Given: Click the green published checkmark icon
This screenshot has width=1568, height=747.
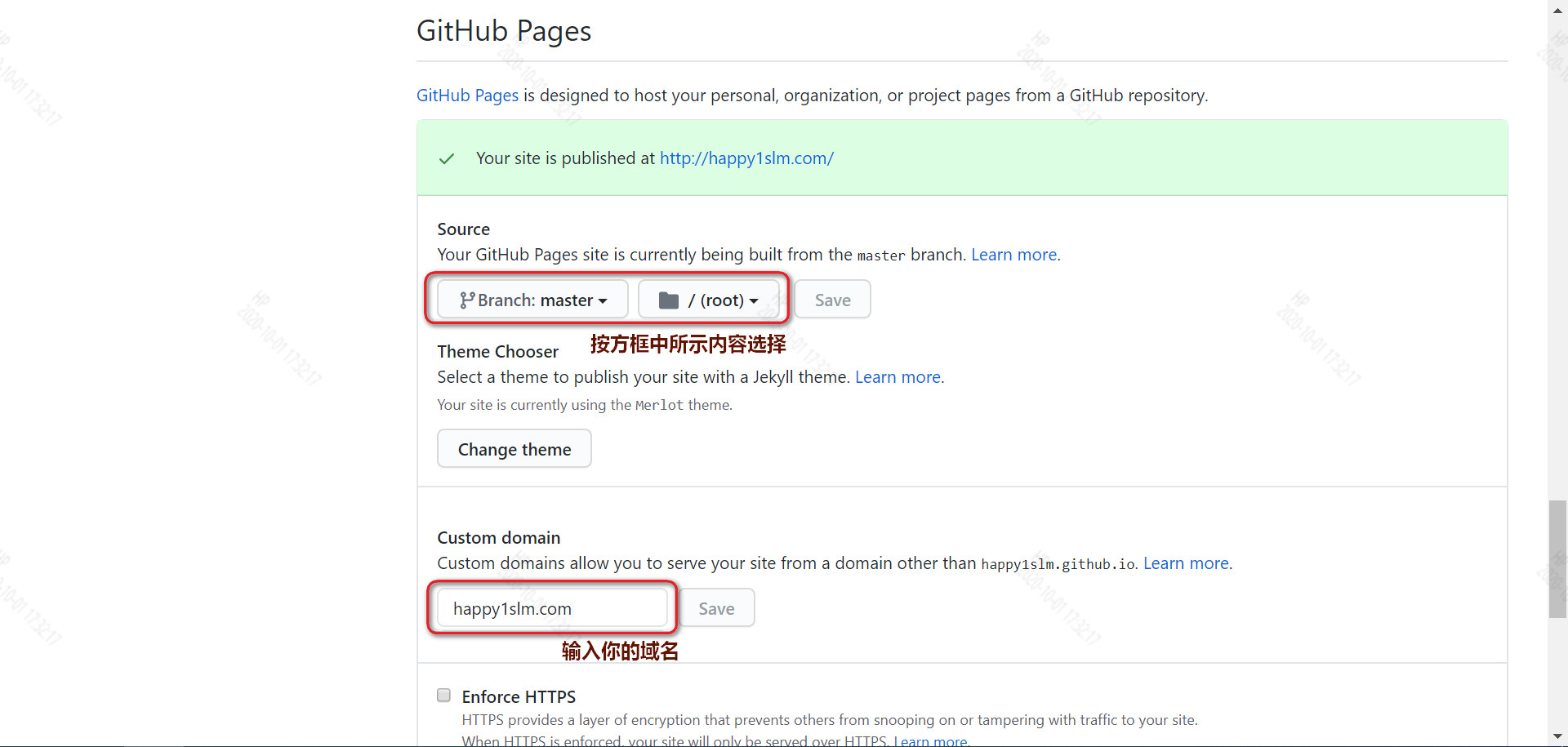Looking at the screenshot, I should pyautogui.click(x=447, y=158).
